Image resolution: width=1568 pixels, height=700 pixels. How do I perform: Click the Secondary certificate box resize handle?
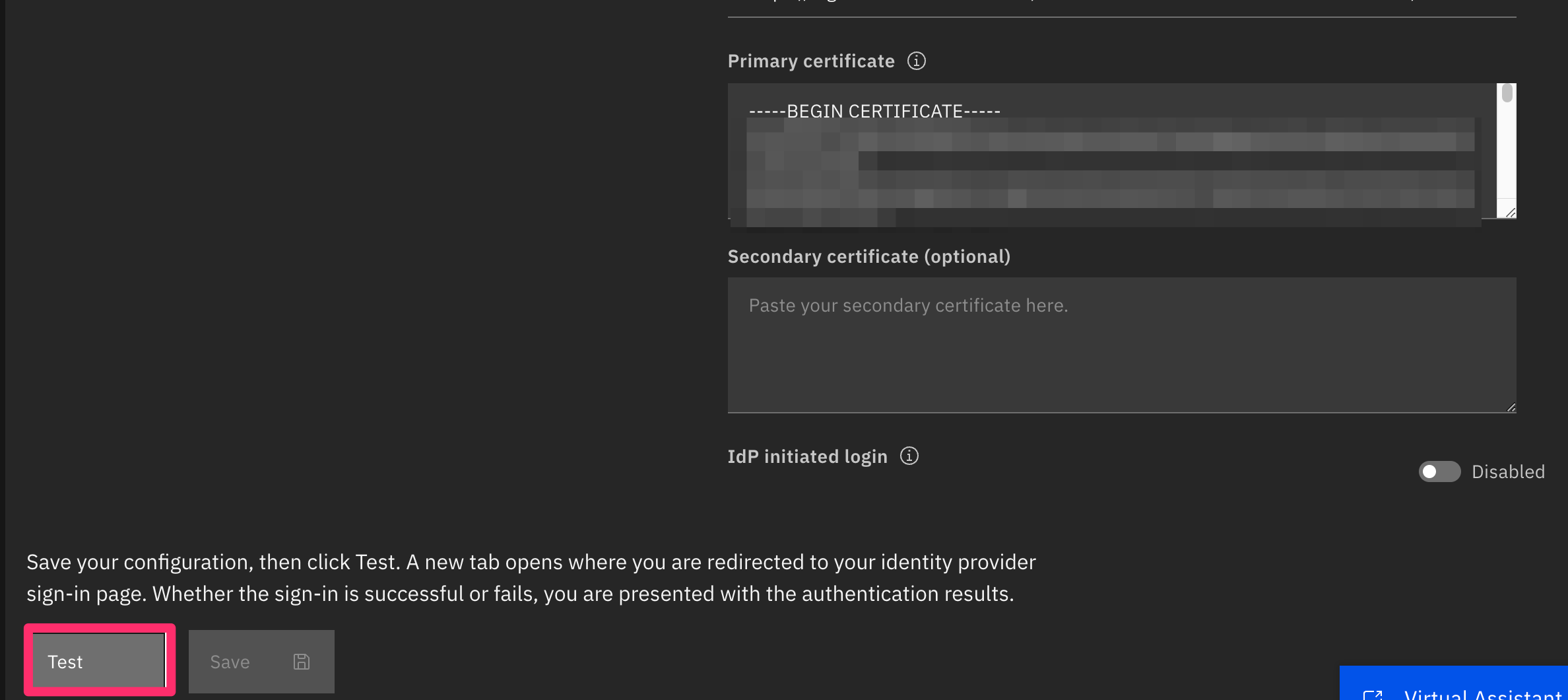pos(1511,407)
